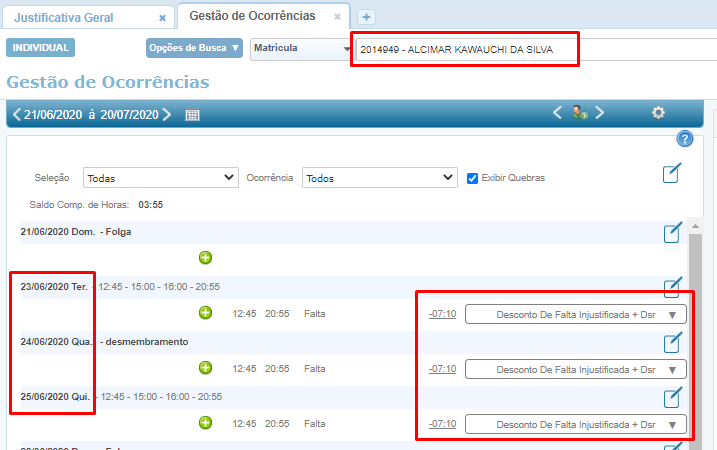The height and width of the screenshot is (450, 717).
Task: Edit the 21/06/2020 Dom. Folga entry
Action: (x=673, y=233)
